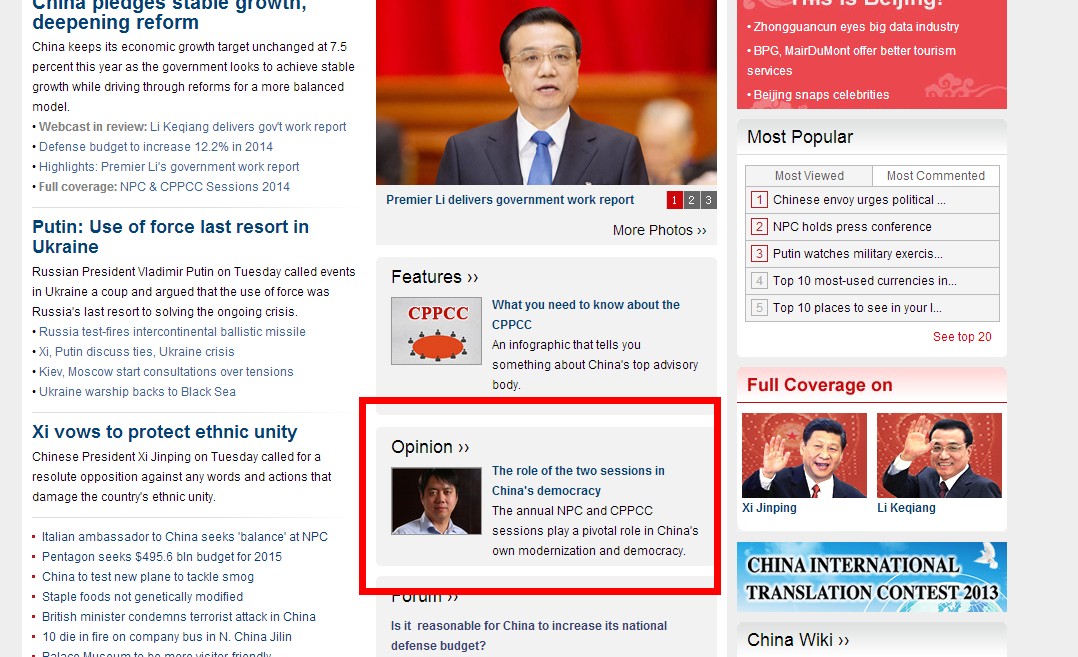Viewport: 1078px width, 657px height.
Task: Click the rank 5 number badge
Action: point(759,308)
